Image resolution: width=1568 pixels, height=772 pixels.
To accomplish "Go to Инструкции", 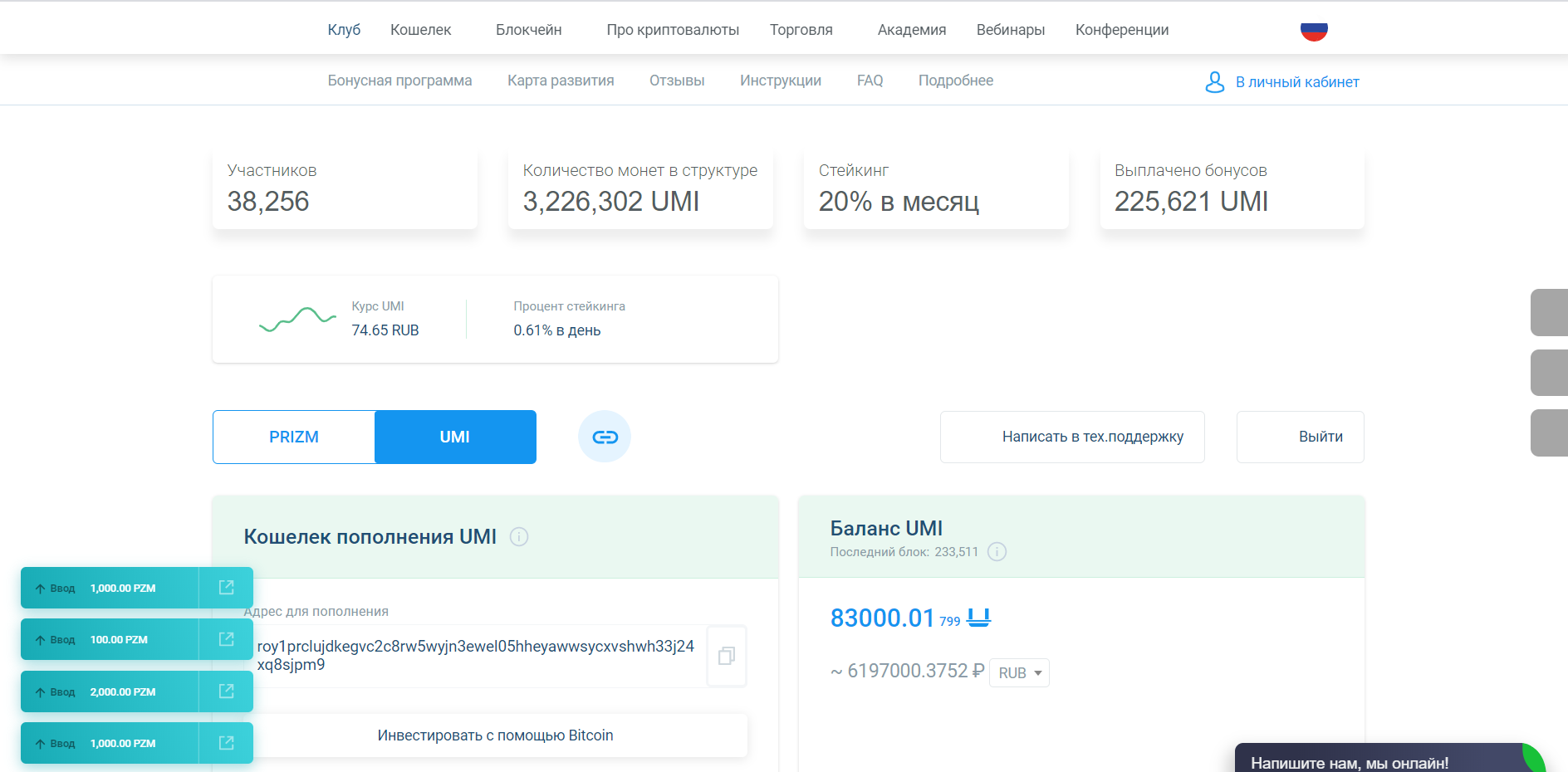I will pos(781,81).
